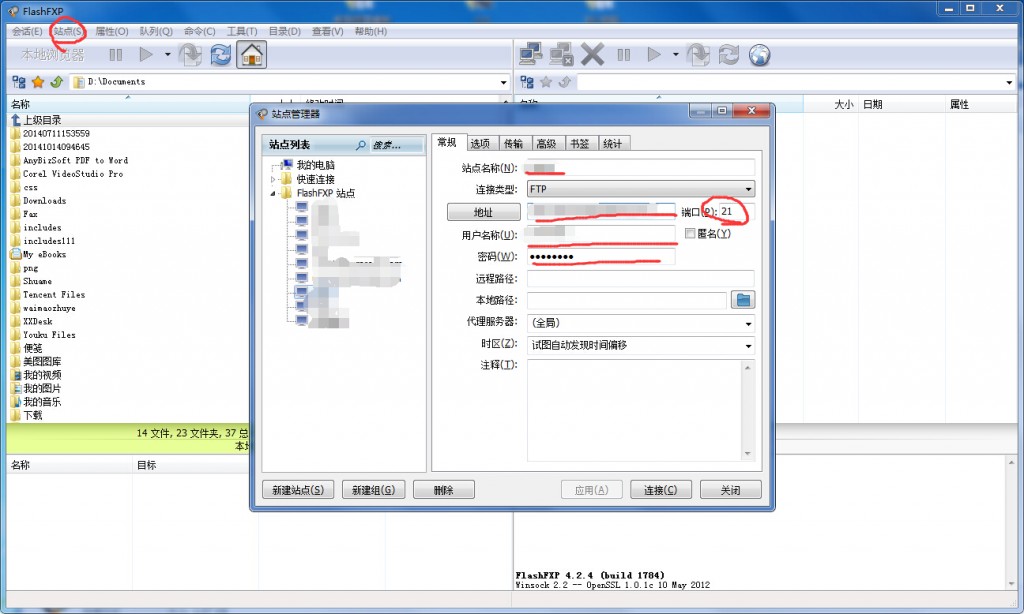Click the remote pane refresh icon

729,55
